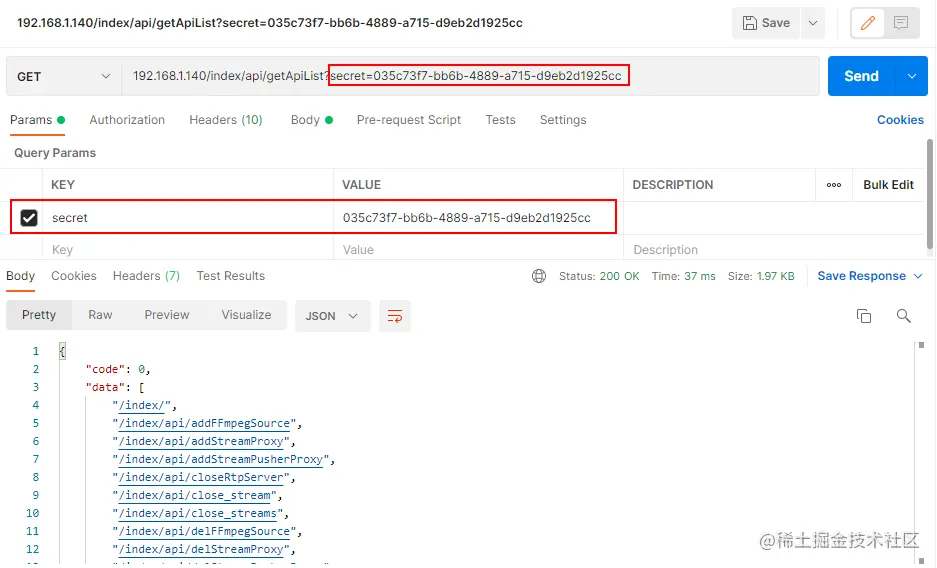
Task: Open the Pre-request Script tab
Action: point(409,120)
